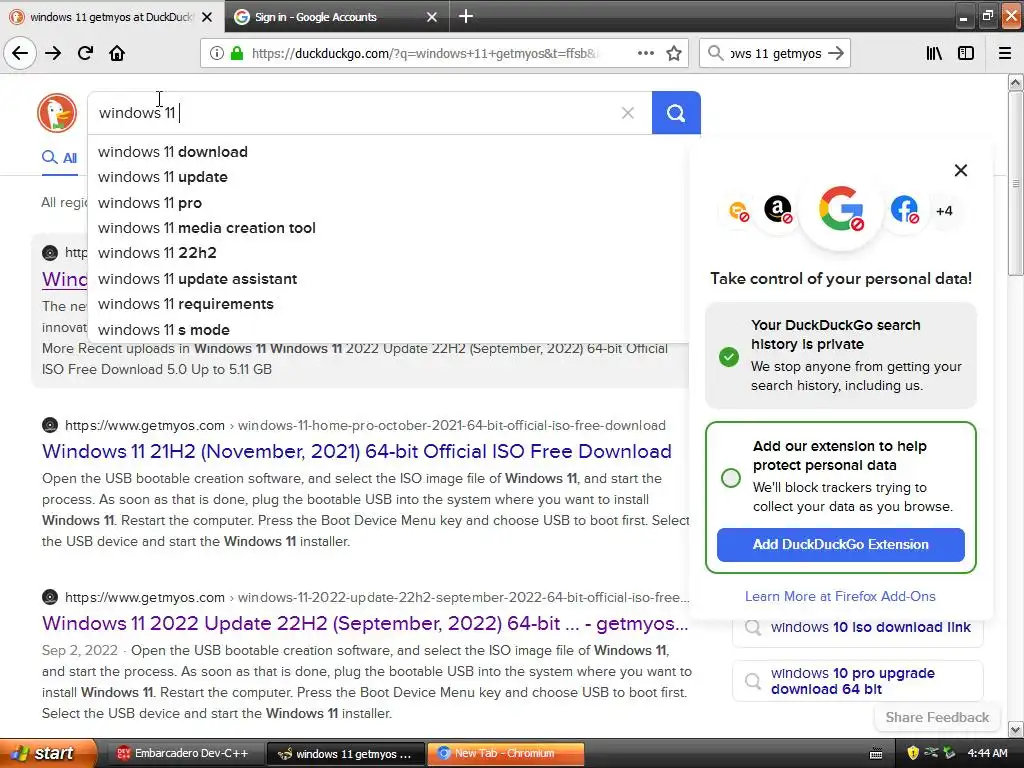Click the +4 more trackers badge
The height and width of the screenshot is (768, 1024).
click(944, 211)
